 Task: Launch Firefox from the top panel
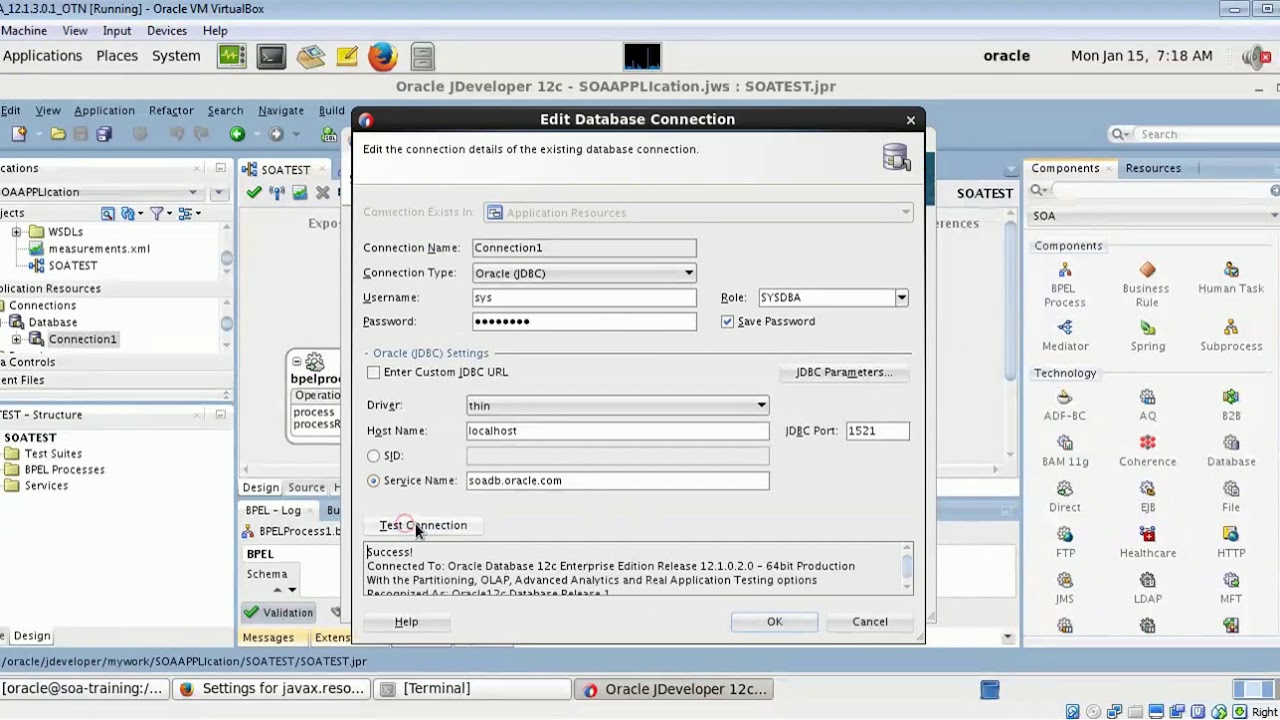pyautogui.click(x=383, y=56)
